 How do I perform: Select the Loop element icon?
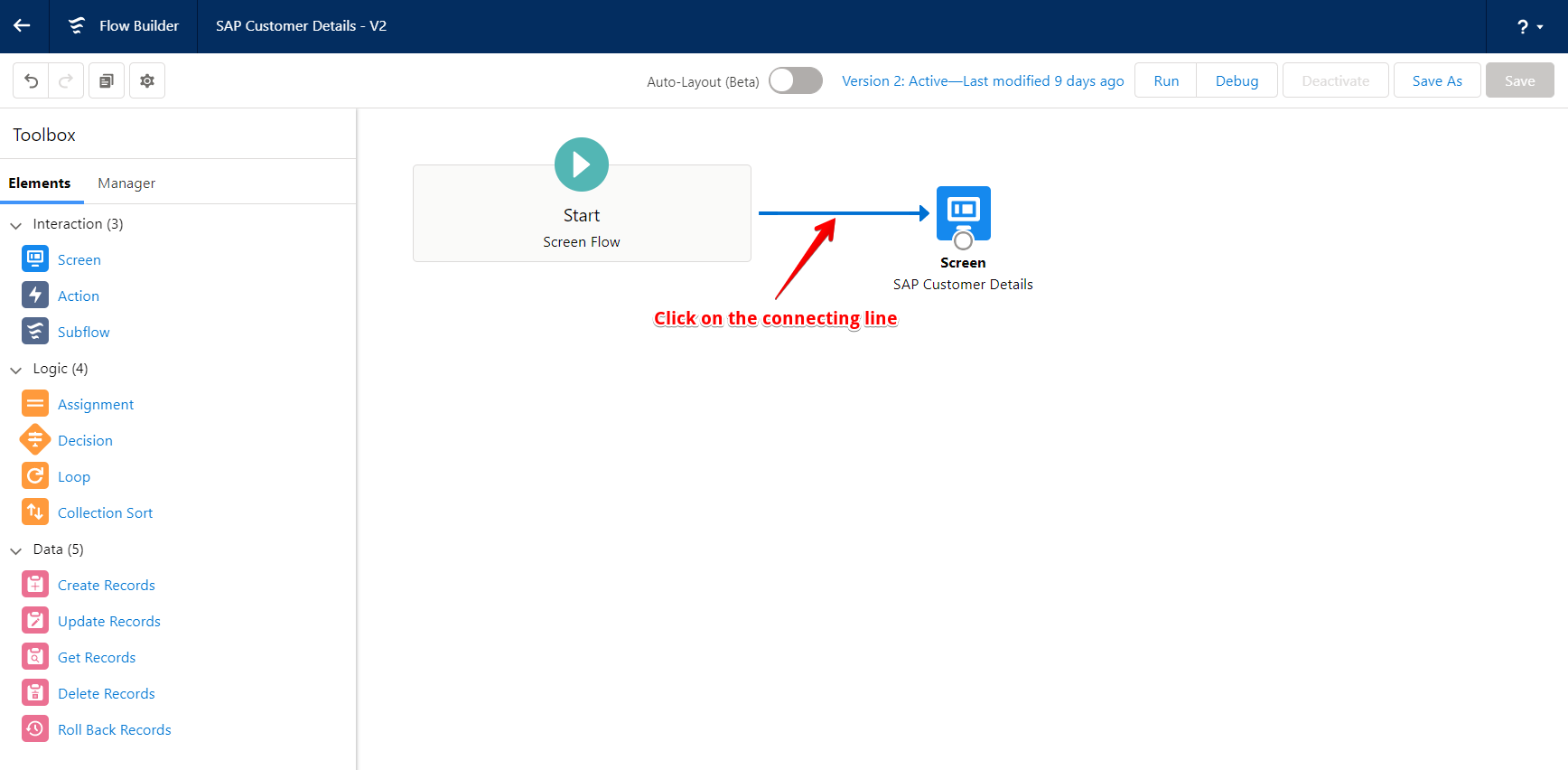tap(35, 476)
